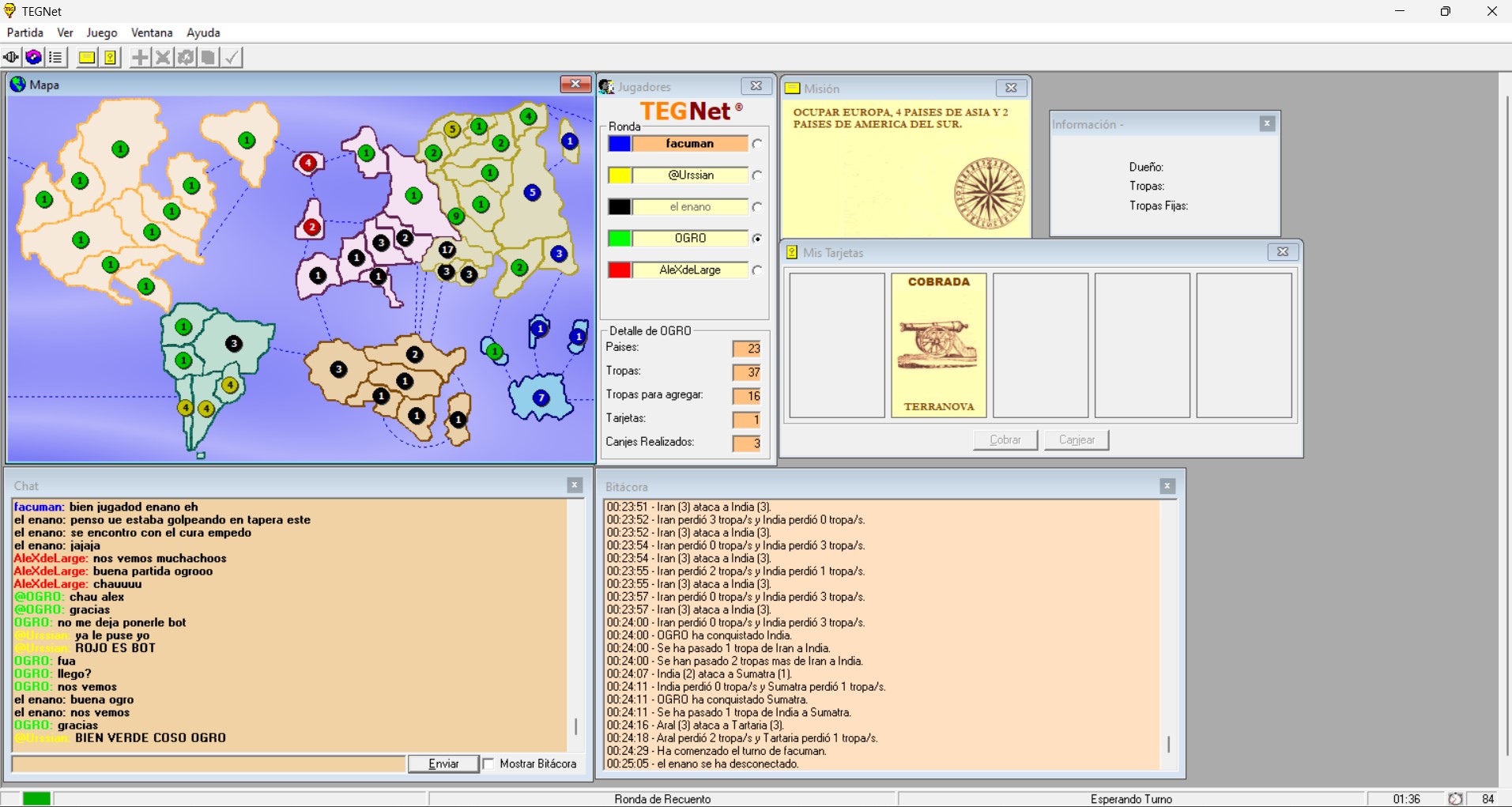Select the OGRO radio button

click(757, 239)
